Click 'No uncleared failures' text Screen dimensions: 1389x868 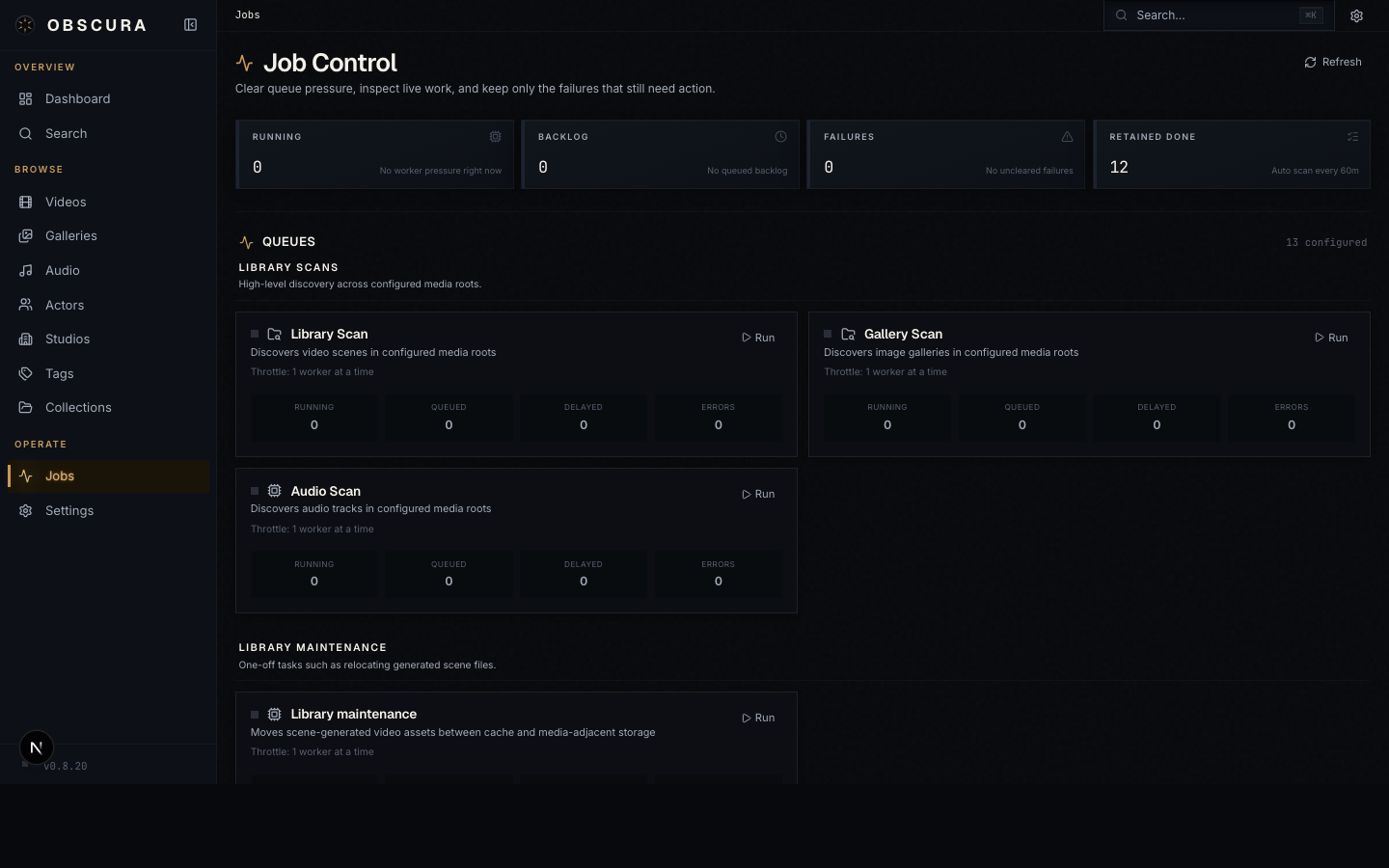click(x=1029, y=171)
